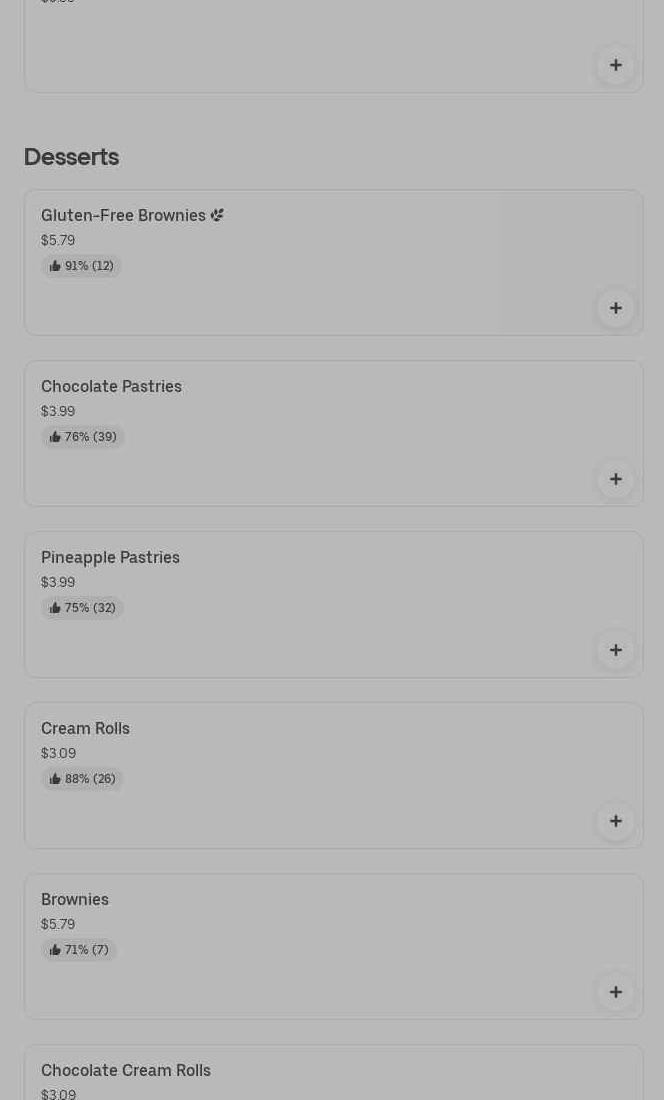Image resolution: width=664 pixels, height=1100 pixels.
Task: Open Chocolate Cream Rolls item
Action: click(x=126, y=1071)
